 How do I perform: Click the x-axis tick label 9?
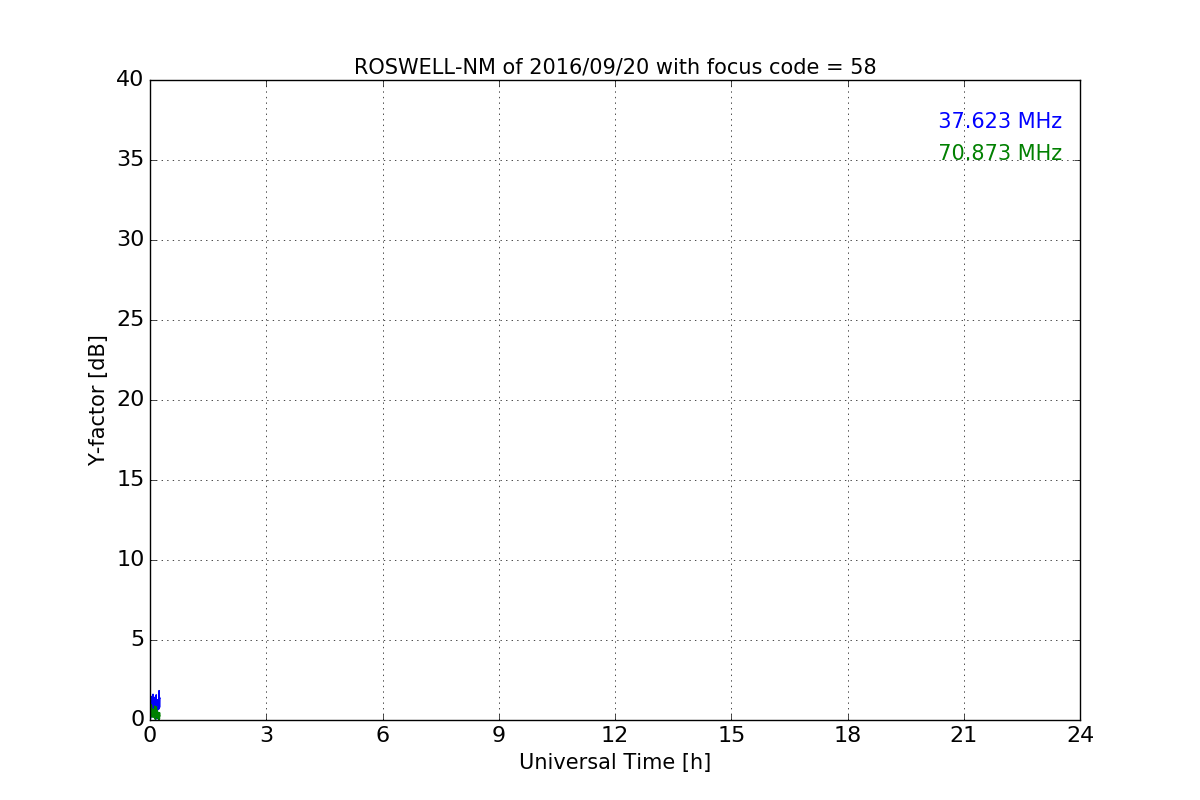pyautogui.click(x=499, y=735)
